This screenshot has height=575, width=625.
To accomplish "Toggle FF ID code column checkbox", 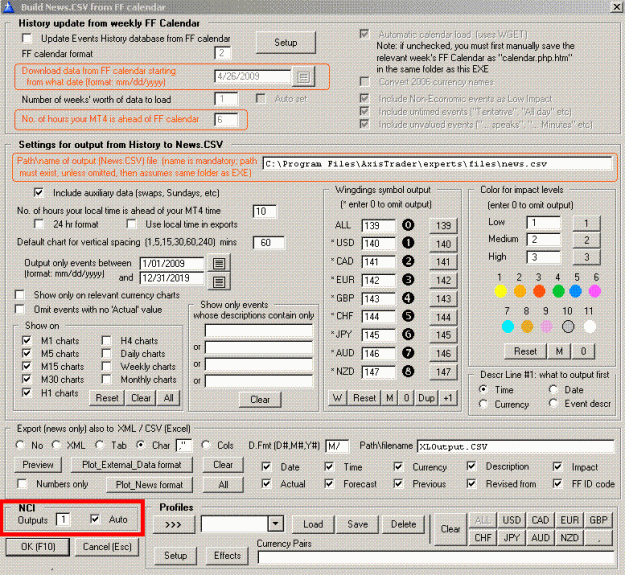I will (557, 484).
